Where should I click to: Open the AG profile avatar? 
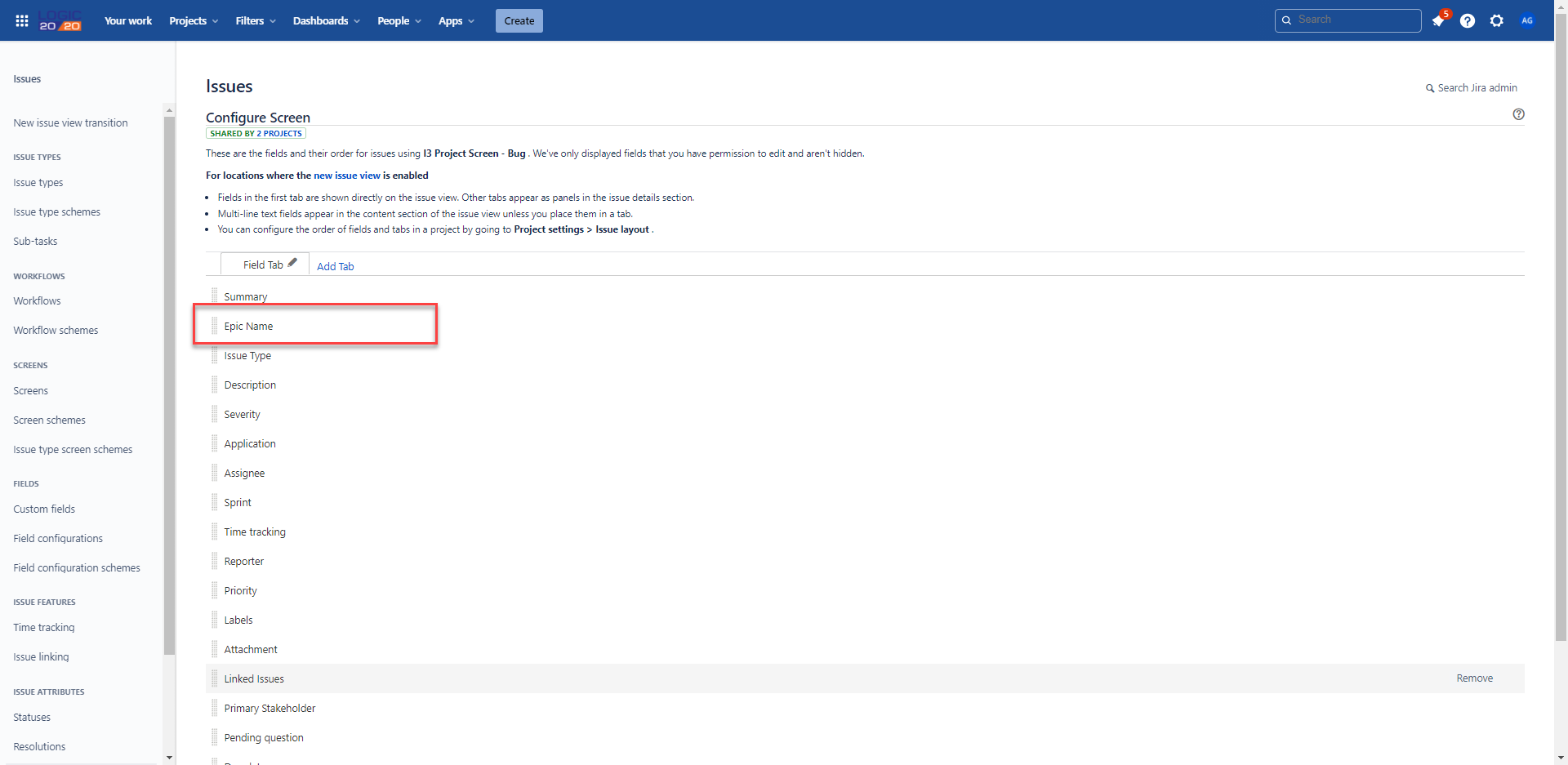1527,20
